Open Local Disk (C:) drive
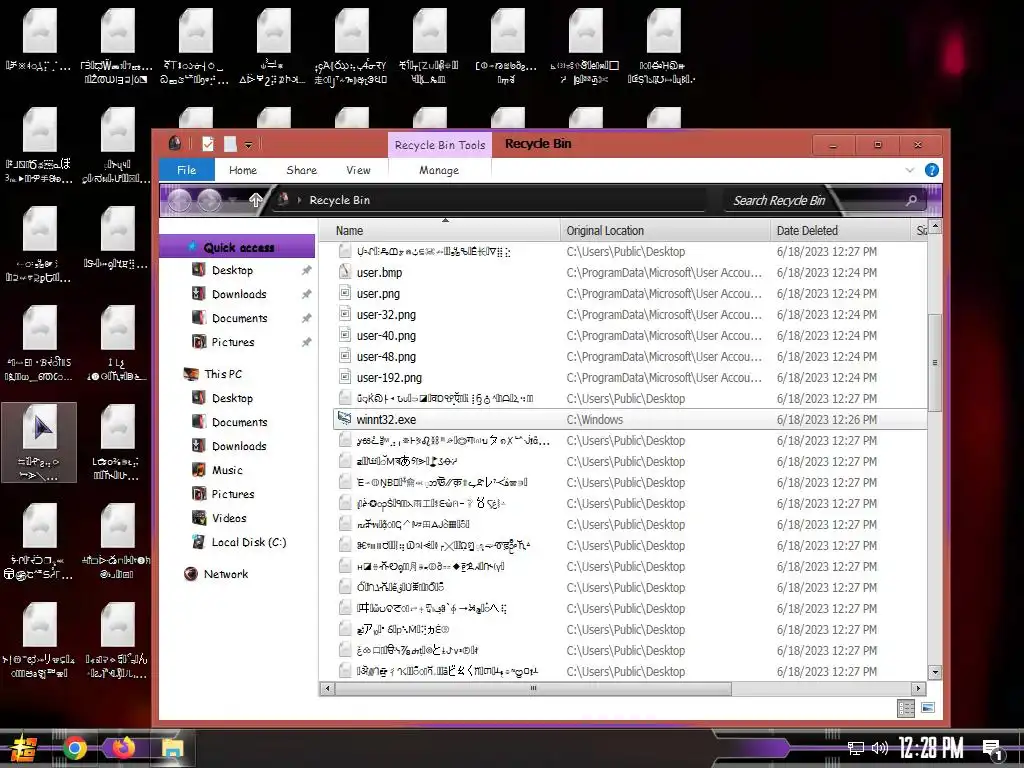 tap(248, 542)
